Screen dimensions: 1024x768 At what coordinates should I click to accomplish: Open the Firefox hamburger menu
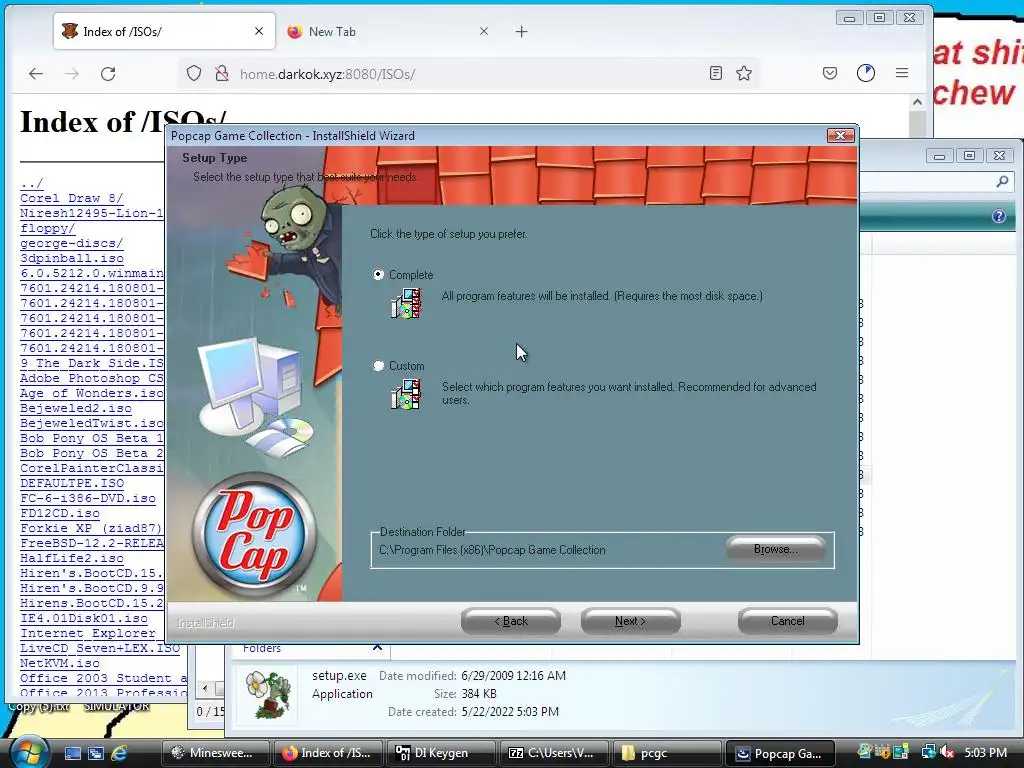coord(902,73)
